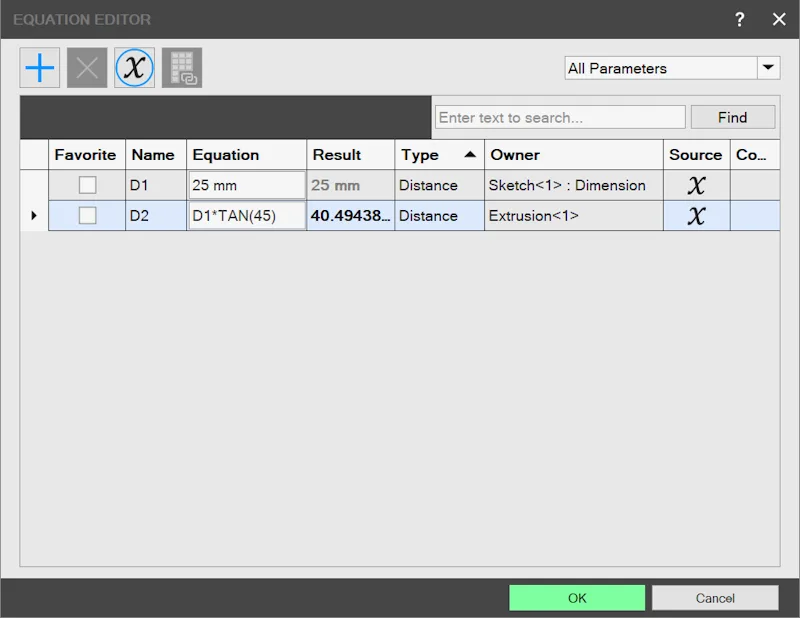
Task: Select the D2 name cell
Action: click(156, 216)
